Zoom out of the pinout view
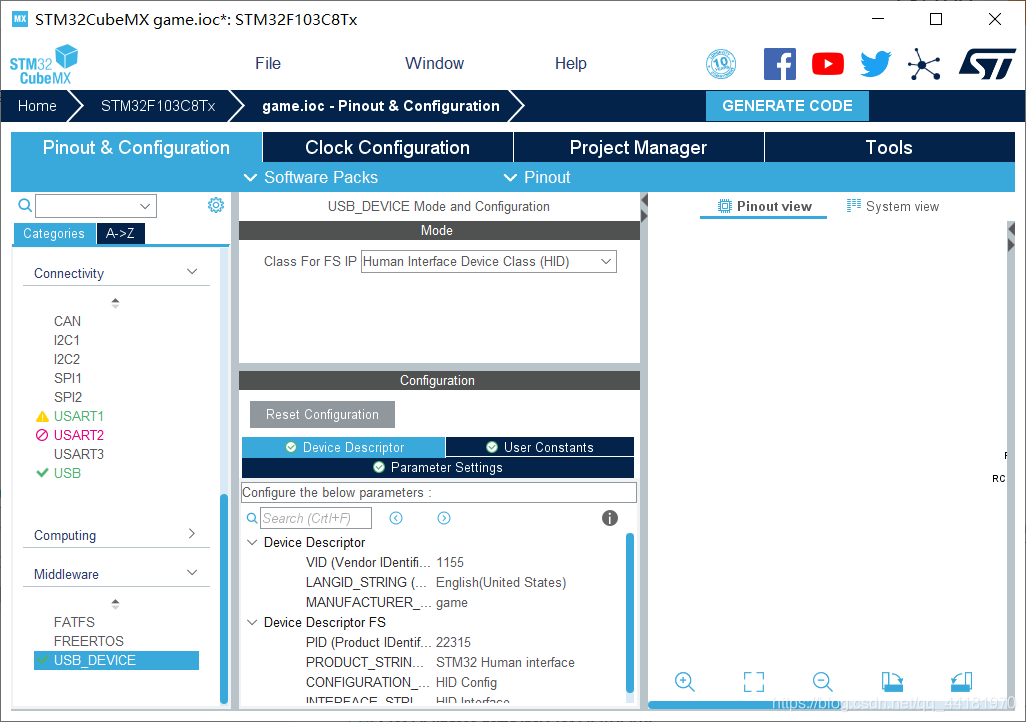 coord(823,681)
